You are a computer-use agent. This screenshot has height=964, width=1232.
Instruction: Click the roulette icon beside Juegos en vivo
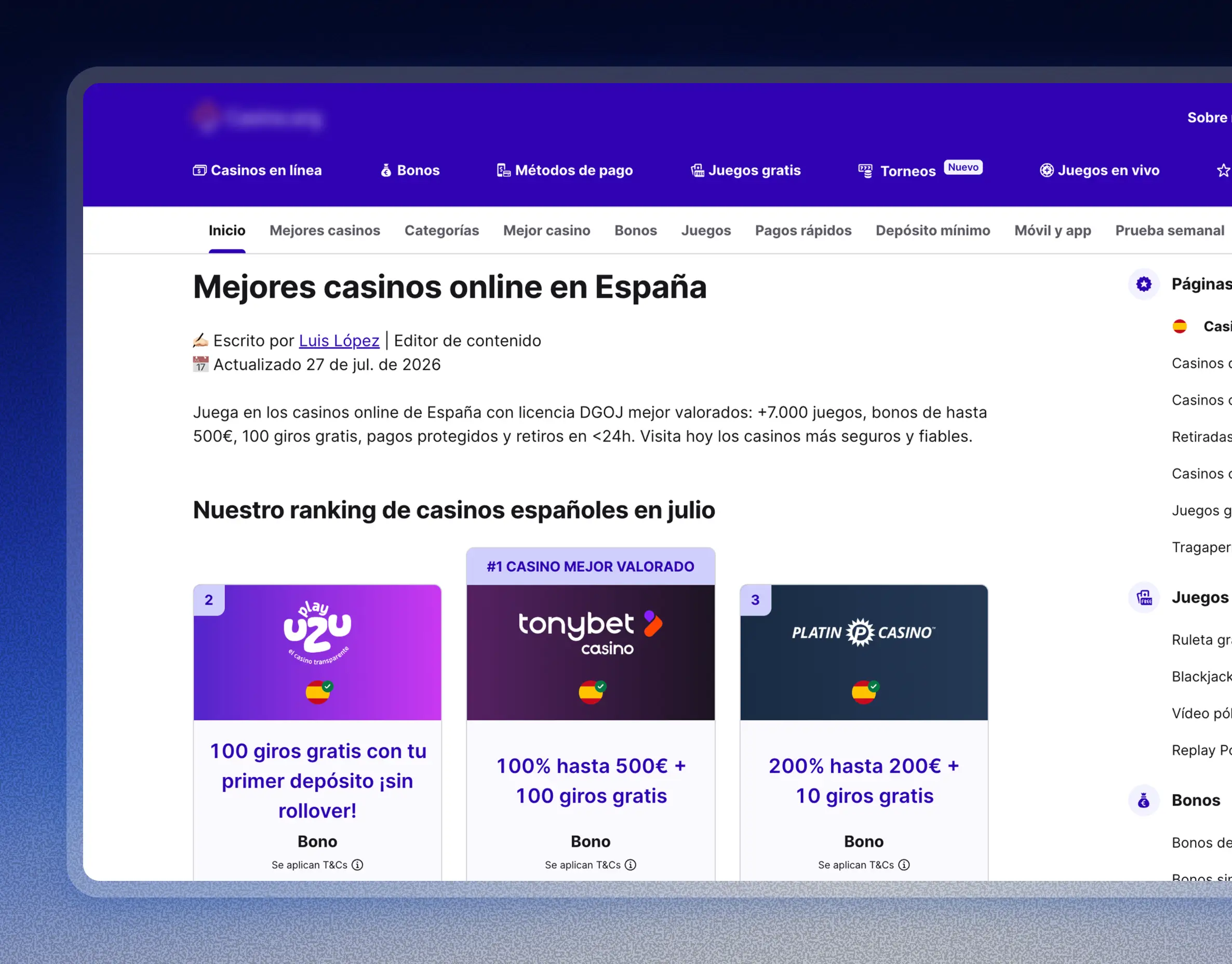1047,170
